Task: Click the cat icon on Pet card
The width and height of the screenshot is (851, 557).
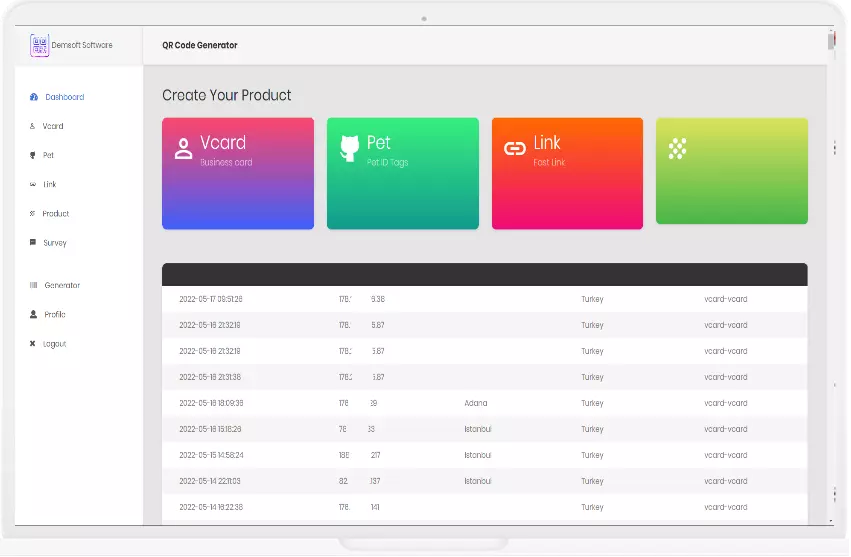Action: 349,147
